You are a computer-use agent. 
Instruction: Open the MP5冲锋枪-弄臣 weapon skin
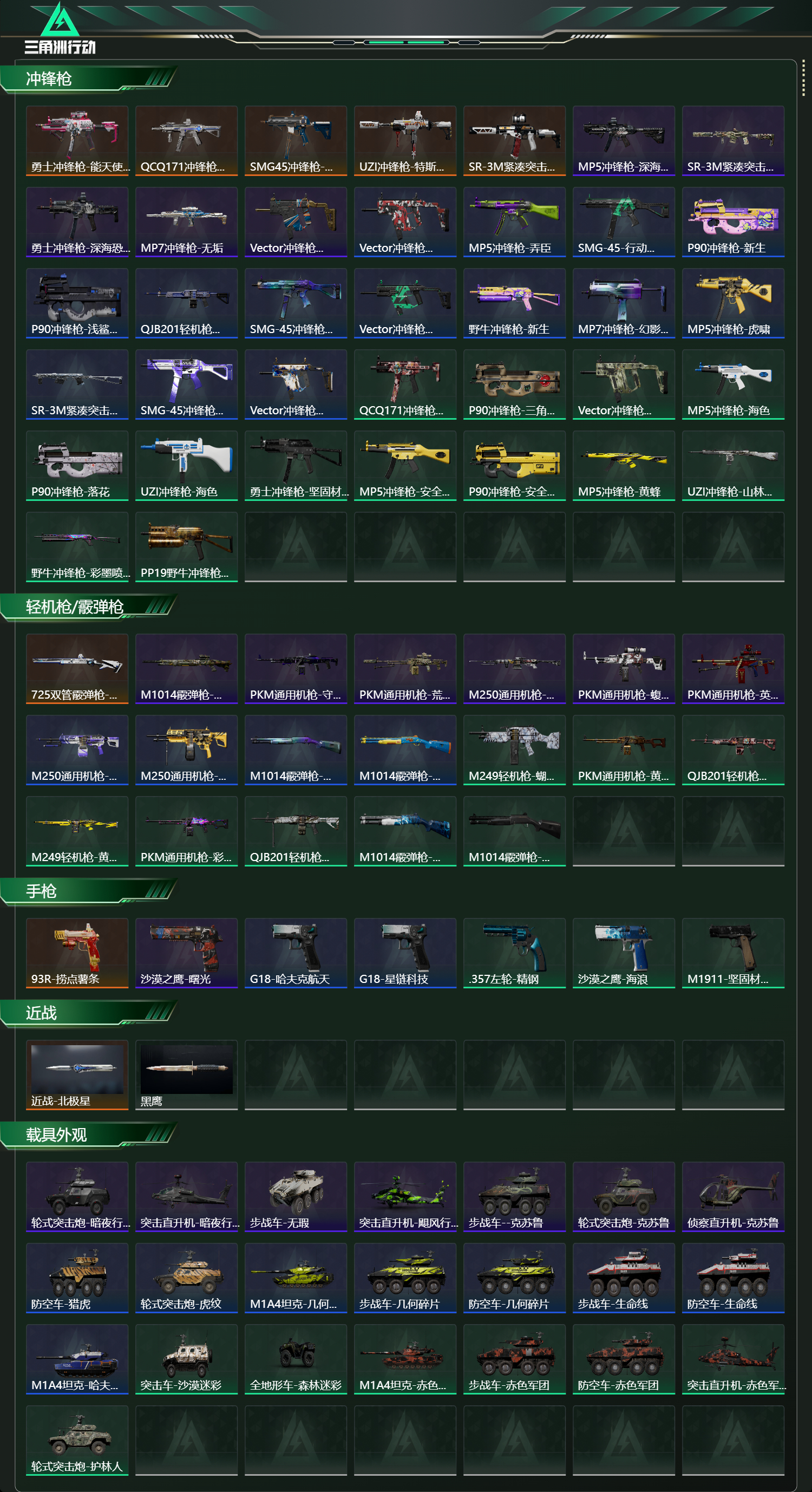click(x=514, y=222)
